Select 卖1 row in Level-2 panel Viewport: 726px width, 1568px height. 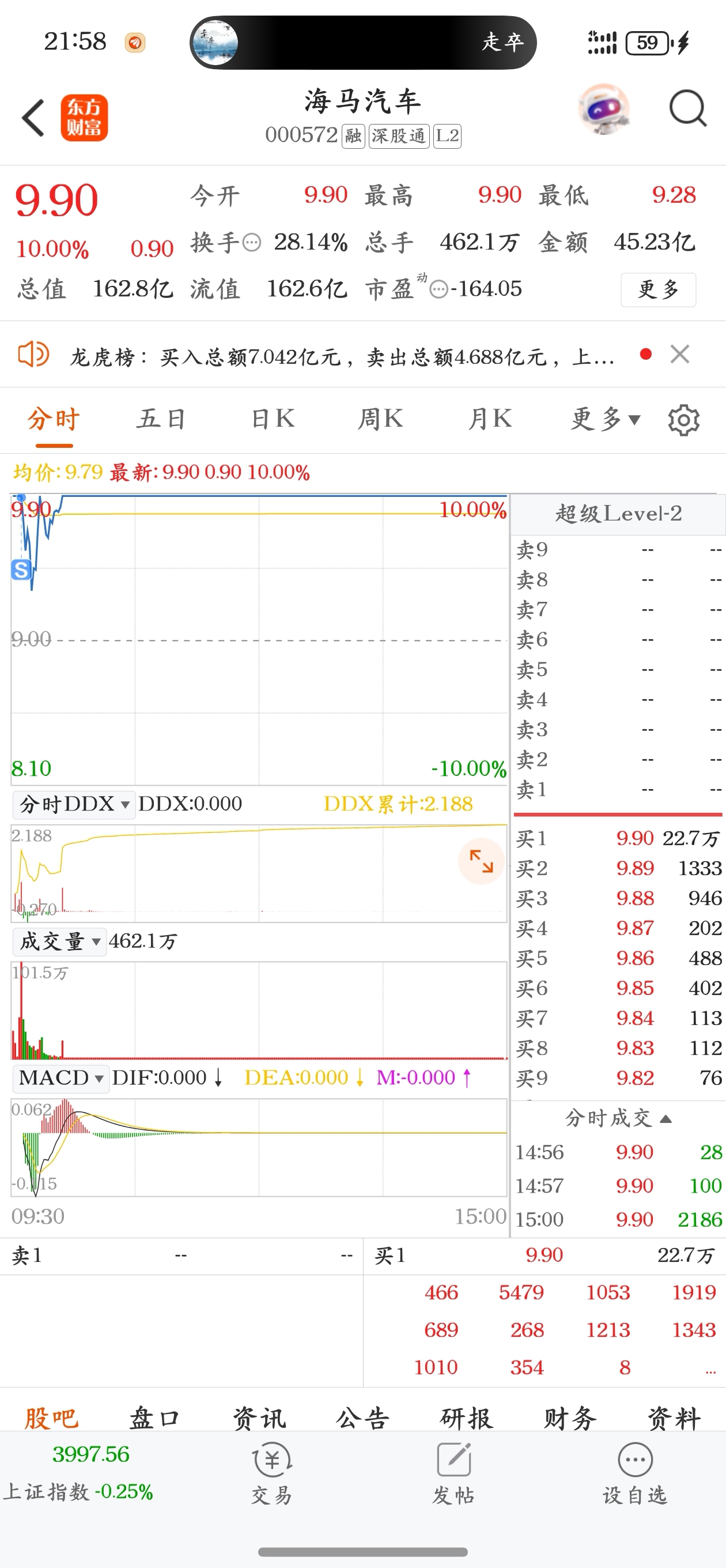pos(618,790)
